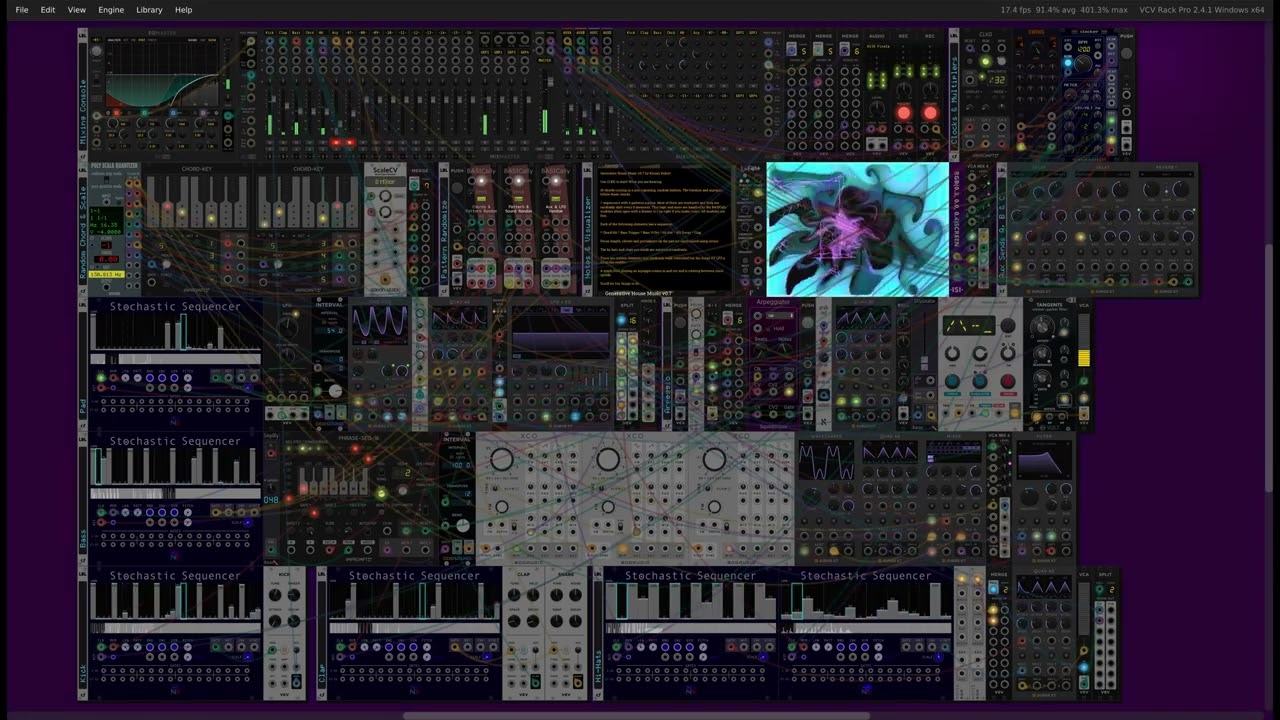Click the video visualizer screen
The width and height of the screenshot is (1280, 720).
[857, 229]
